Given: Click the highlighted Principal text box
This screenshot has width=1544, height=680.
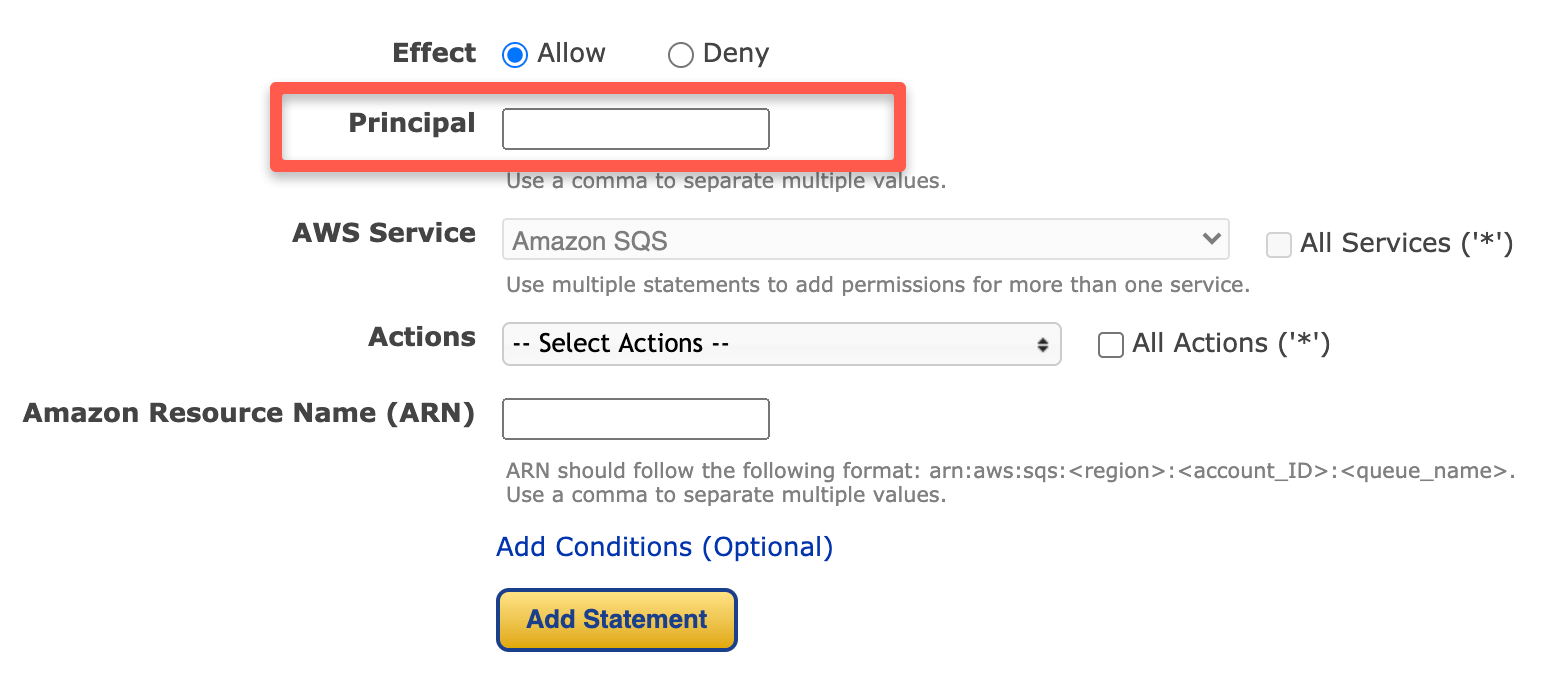Looking at the screenshot, I should click(x=635, y=128).
